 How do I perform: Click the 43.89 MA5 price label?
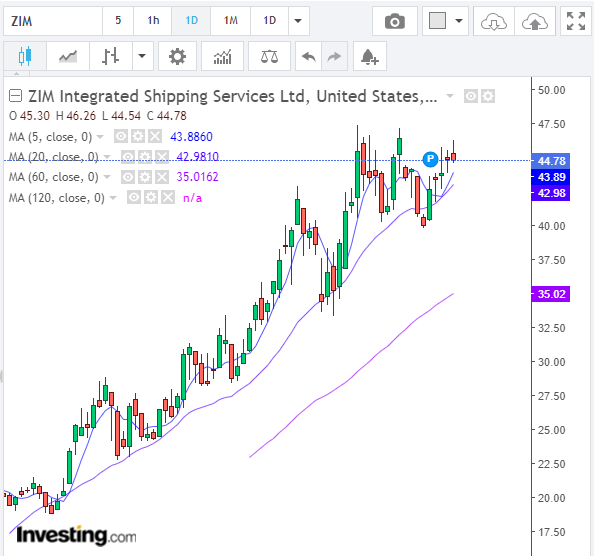(551, 177)
